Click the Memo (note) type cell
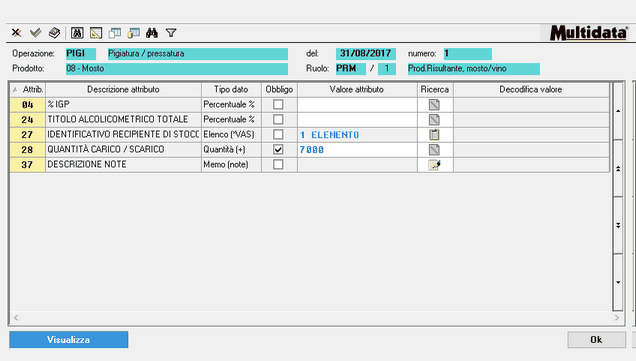The height and width of the screenshot is (361, 636). pos(231,165)
